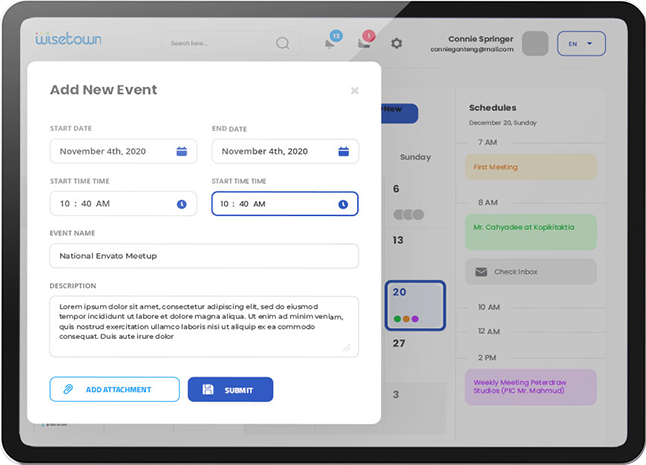The height and width of the screenshot is (465, 646).
Task: Click into the Description text area
Action: (204, 326)
